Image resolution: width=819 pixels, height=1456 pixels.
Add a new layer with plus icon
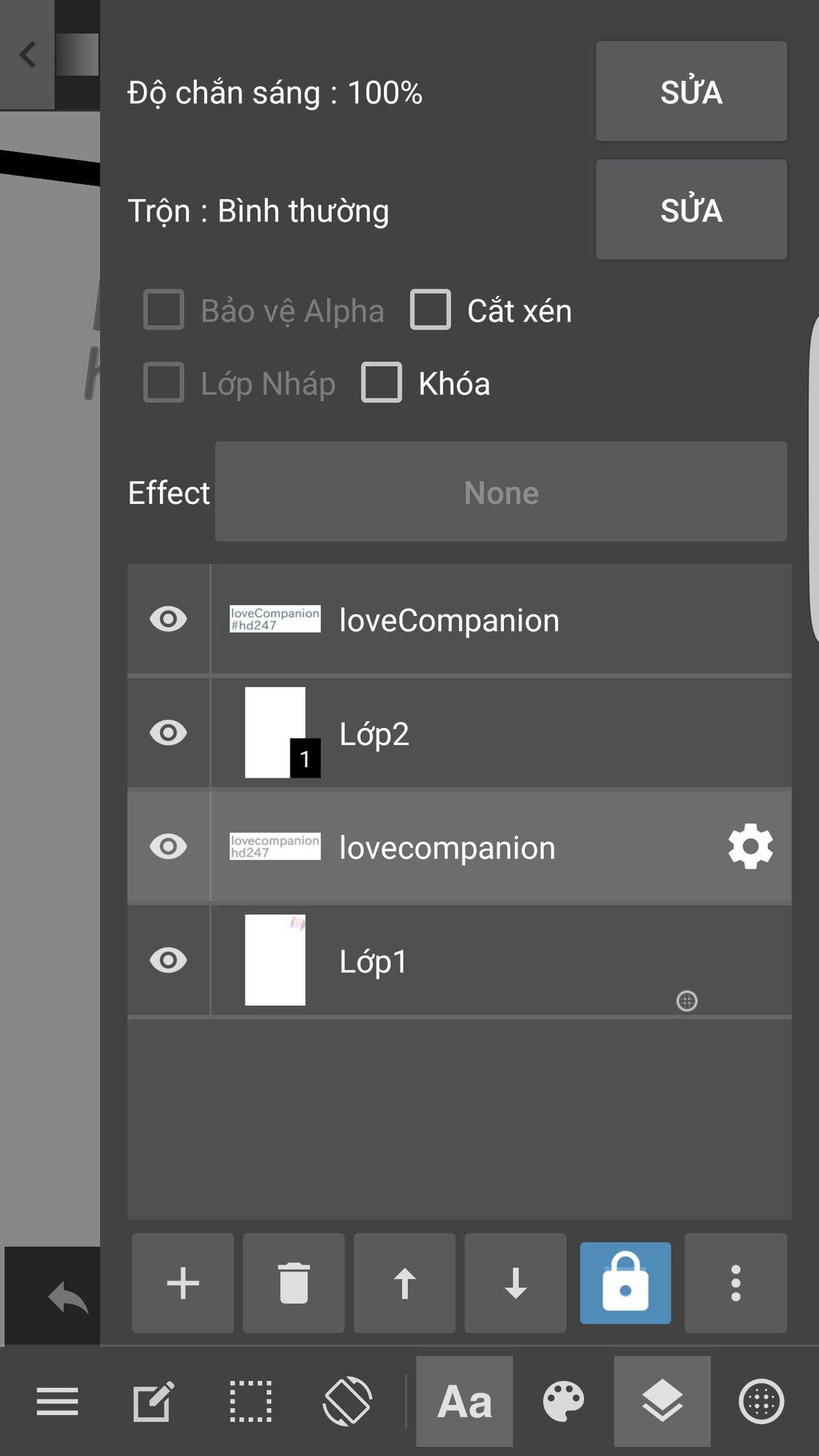[182, 1283]
